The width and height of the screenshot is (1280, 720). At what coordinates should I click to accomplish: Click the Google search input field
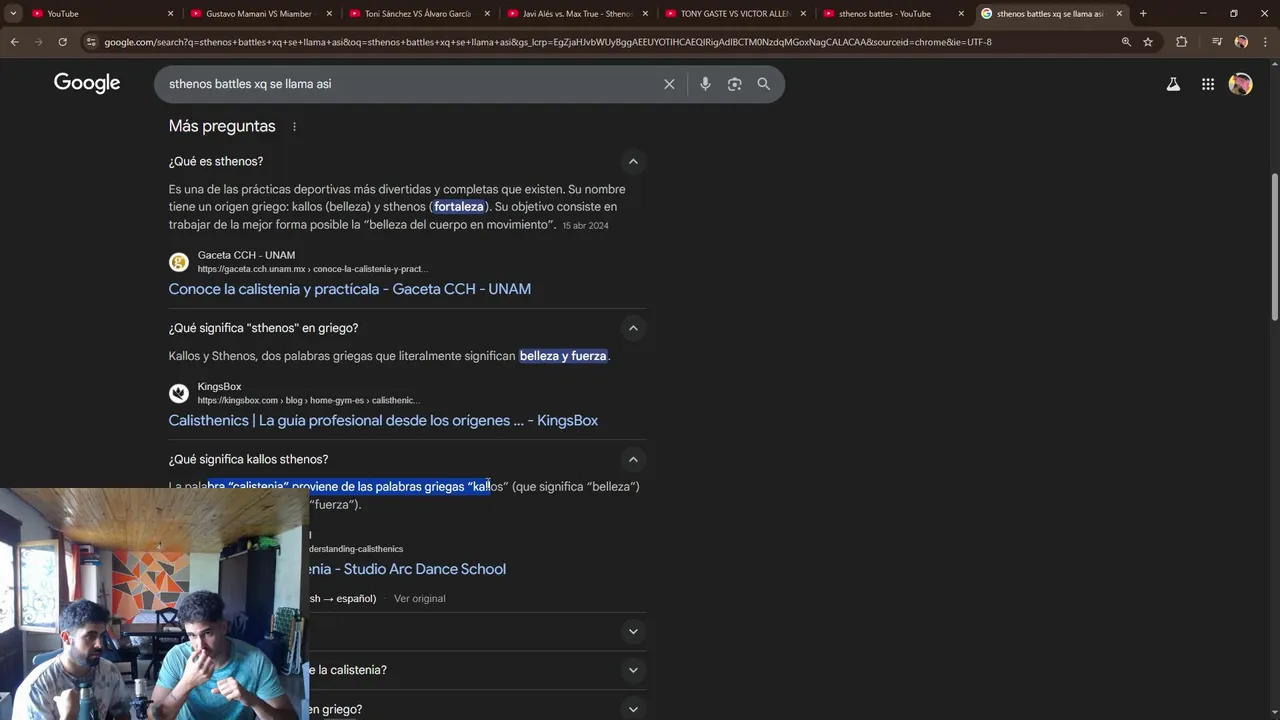coord(410,84)
